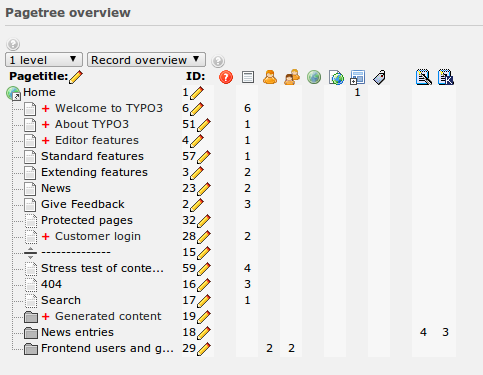Click the Home page globe icon

13,93
